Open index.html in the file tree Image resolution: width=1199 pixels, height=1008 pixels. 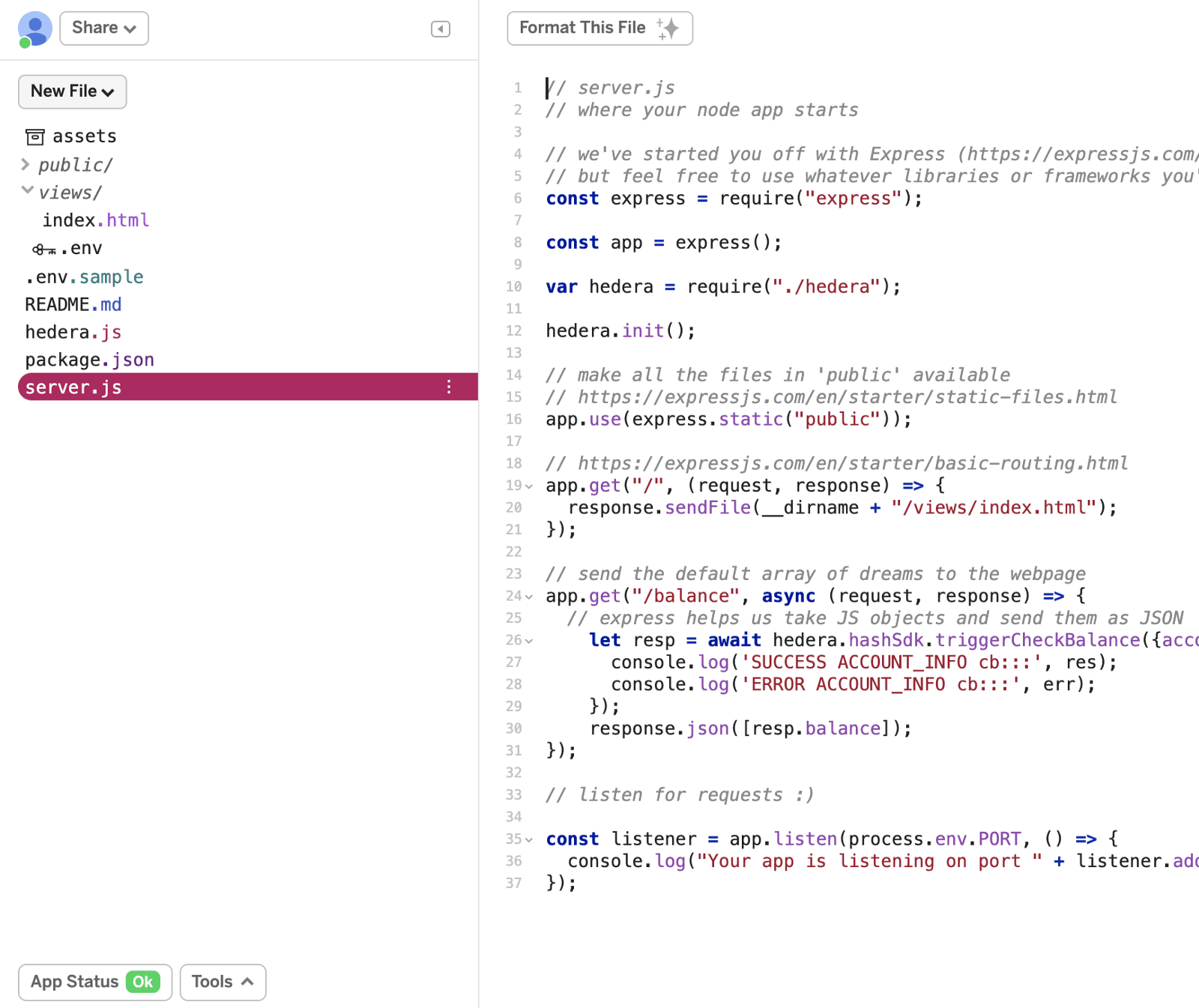(x=96, y=220)
